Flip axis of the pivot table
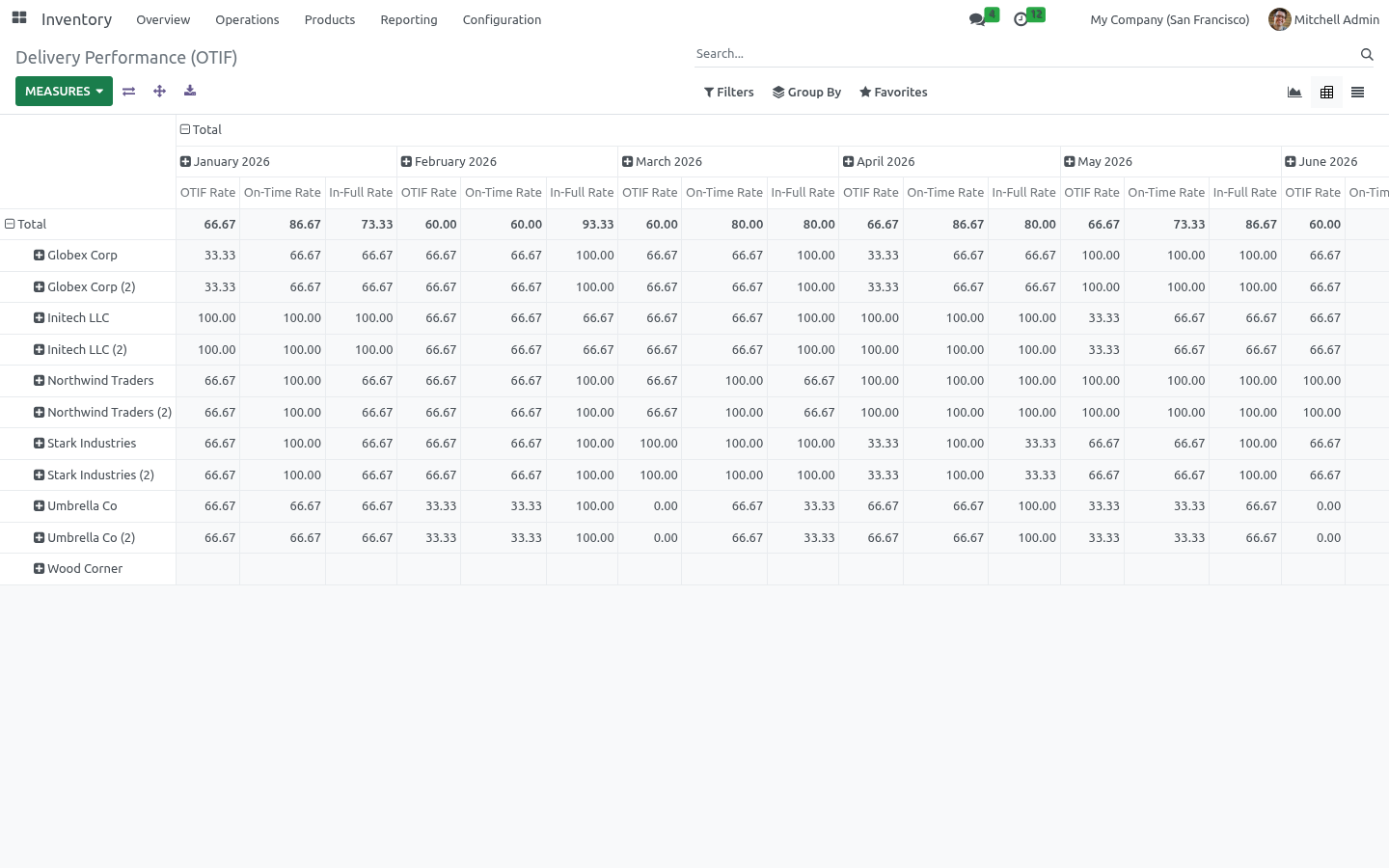Viewport: 1389px width, 868px height. point(129,91)
